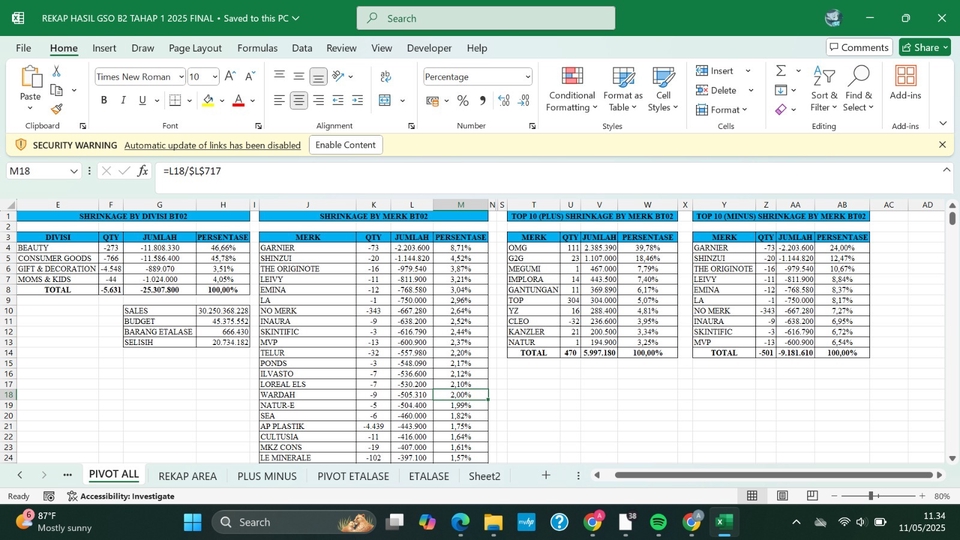
Task: Click Increase Decimal icon
Action: 504,100
